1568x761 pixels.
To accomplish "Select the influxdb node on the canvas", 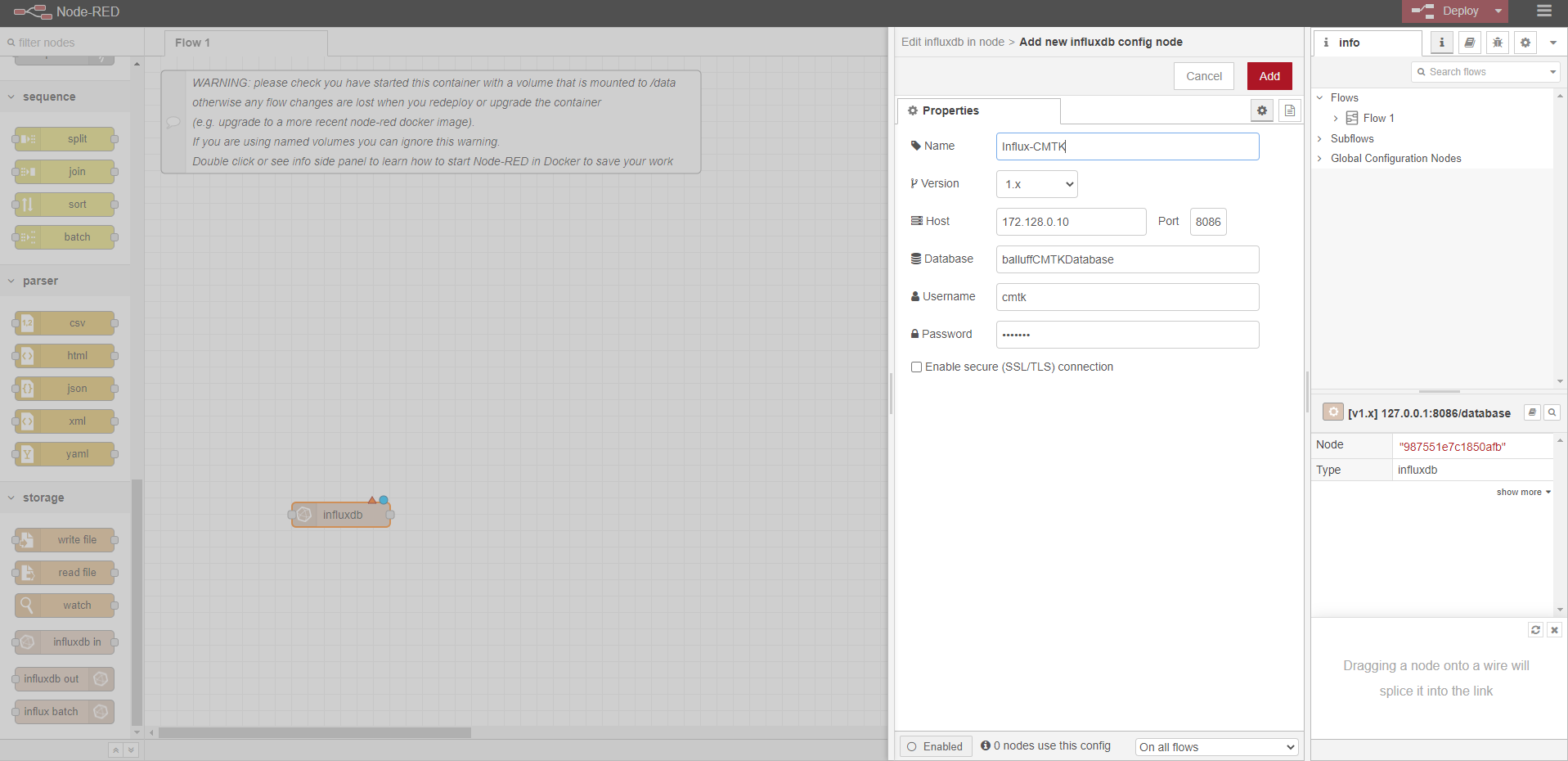I will 341,515.
